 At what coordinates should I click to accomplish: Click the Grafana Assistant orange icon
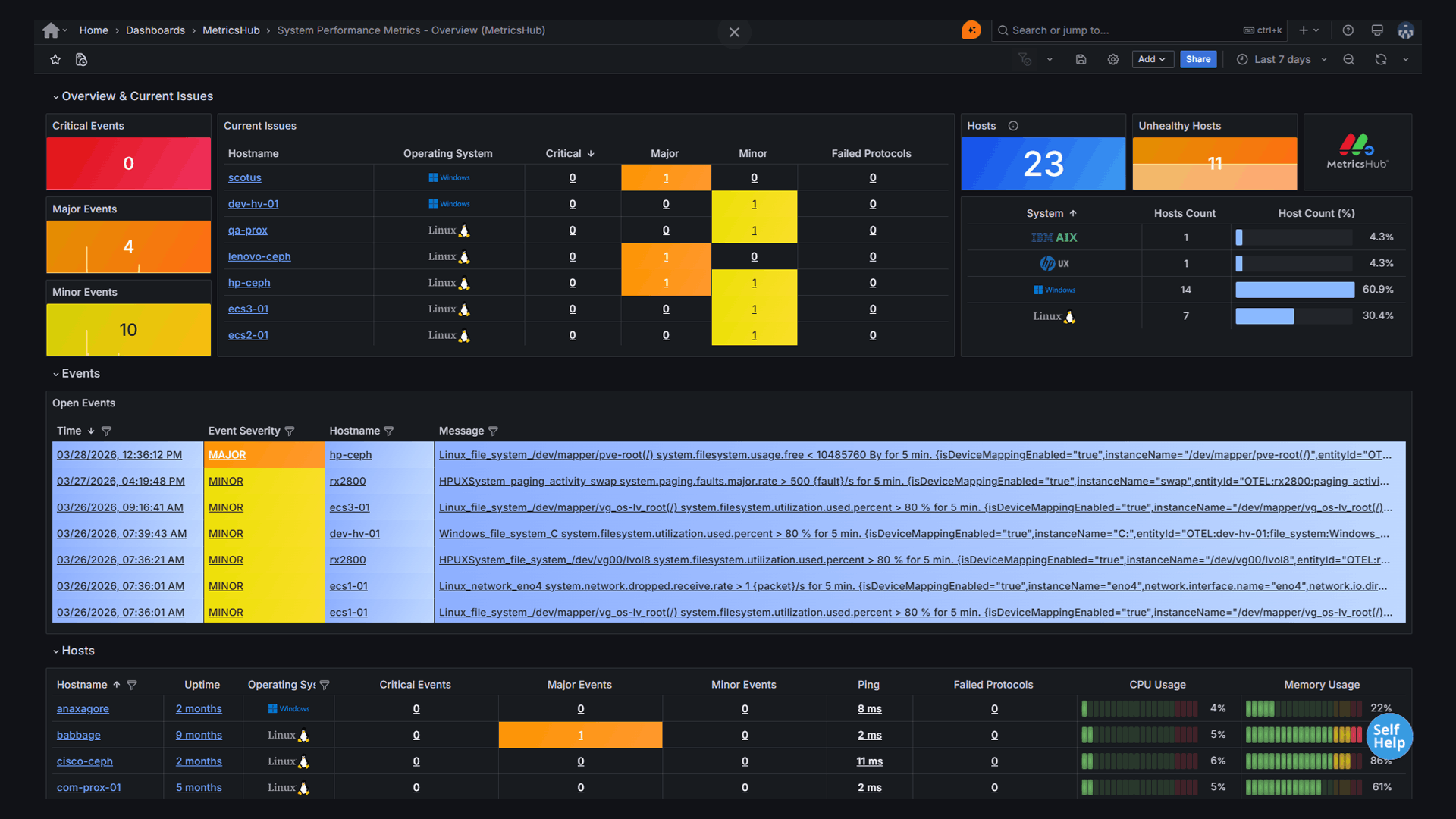coord(971,30)
